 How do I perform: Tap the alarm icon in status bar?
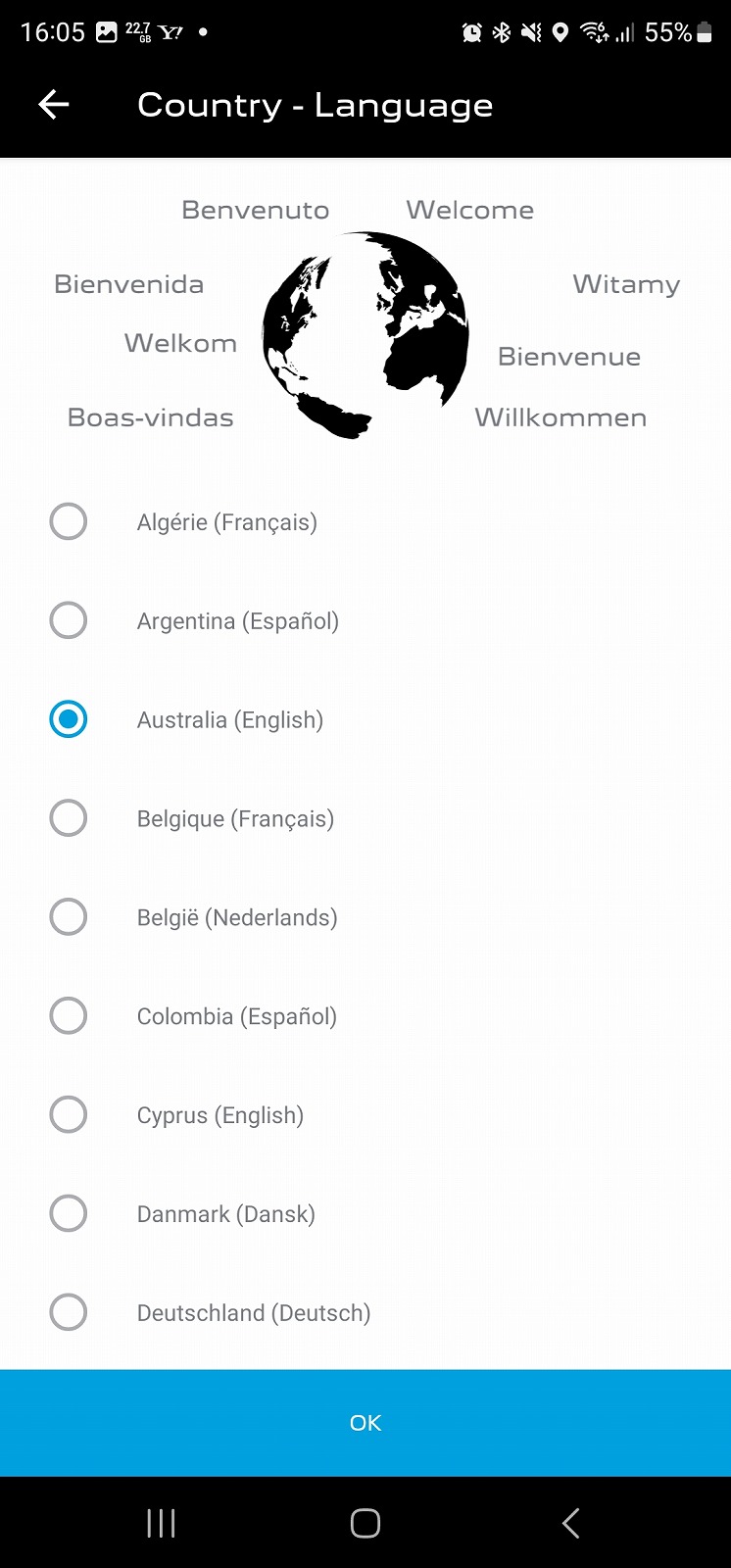[471, 32]
